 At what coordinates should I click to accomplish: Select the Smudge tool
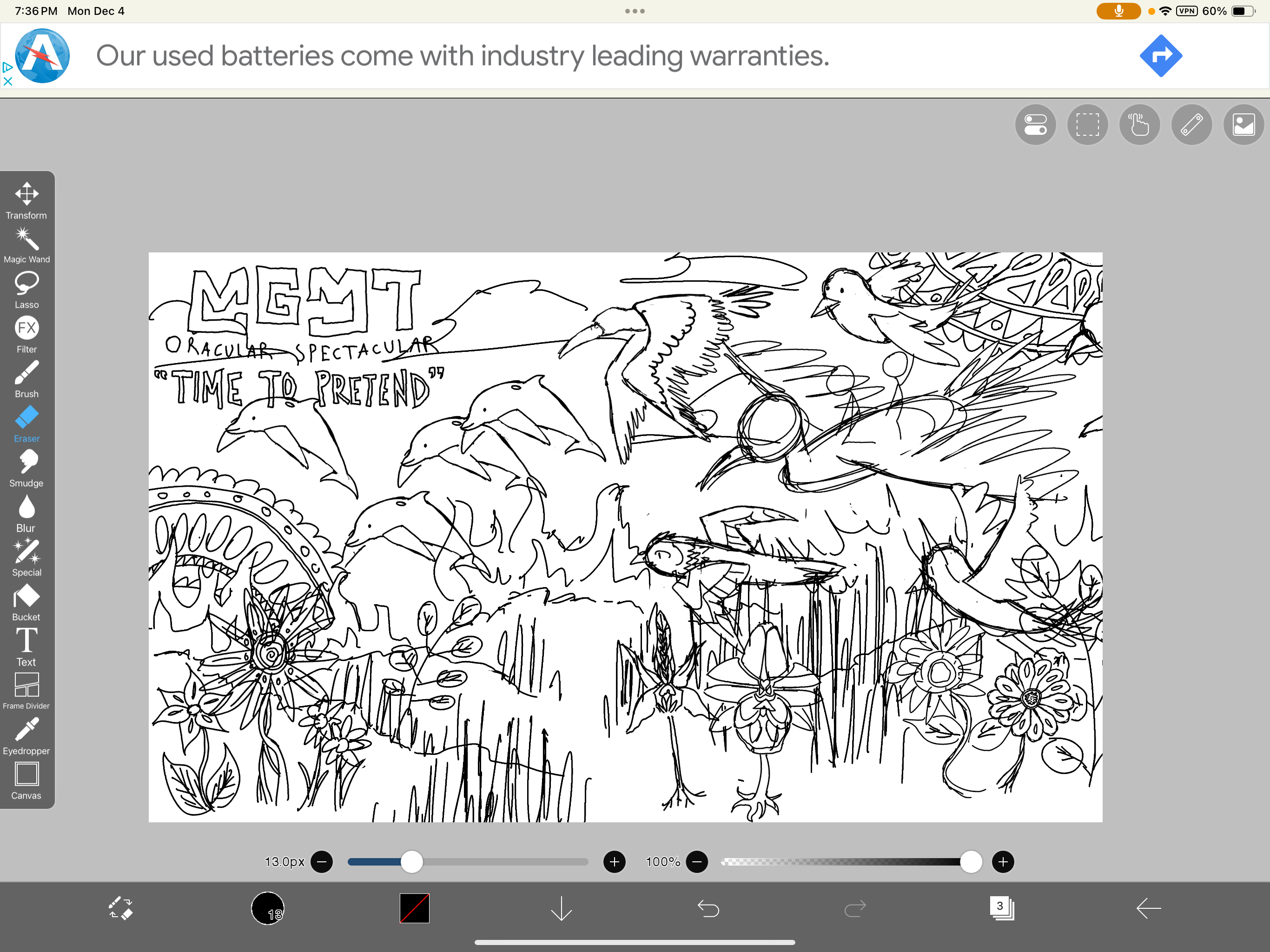click(26, 469)
